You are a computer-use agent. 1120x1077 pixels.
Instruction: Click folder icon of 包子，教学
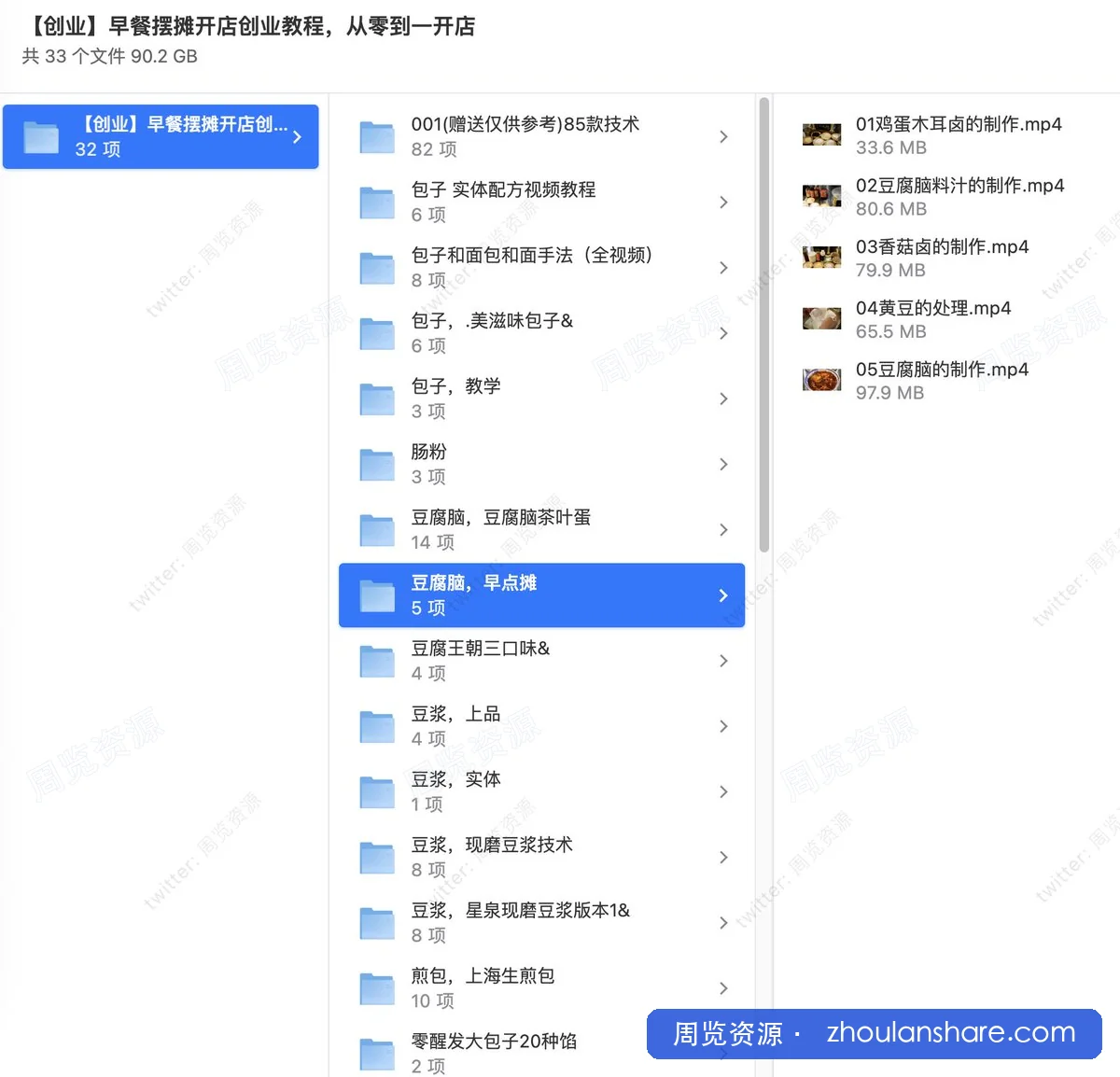pos(377,399)
